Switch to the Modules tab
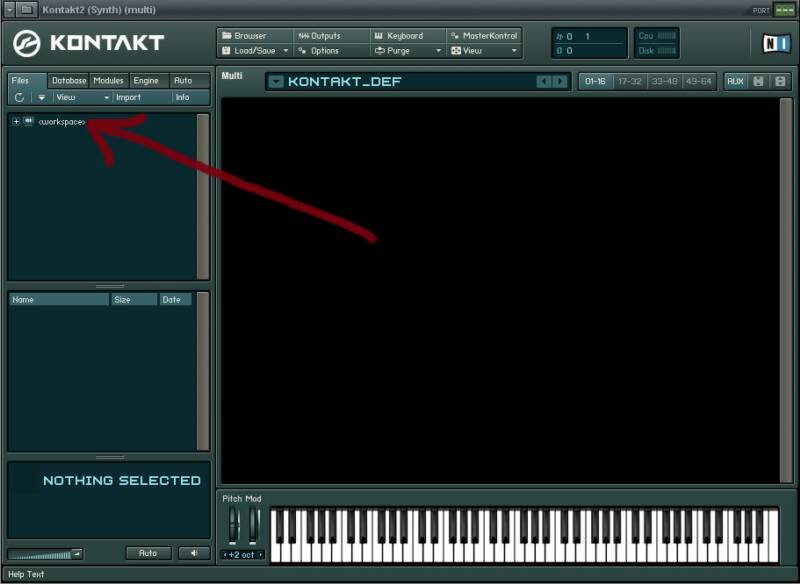The image size is (800, 584). point(109,81)
